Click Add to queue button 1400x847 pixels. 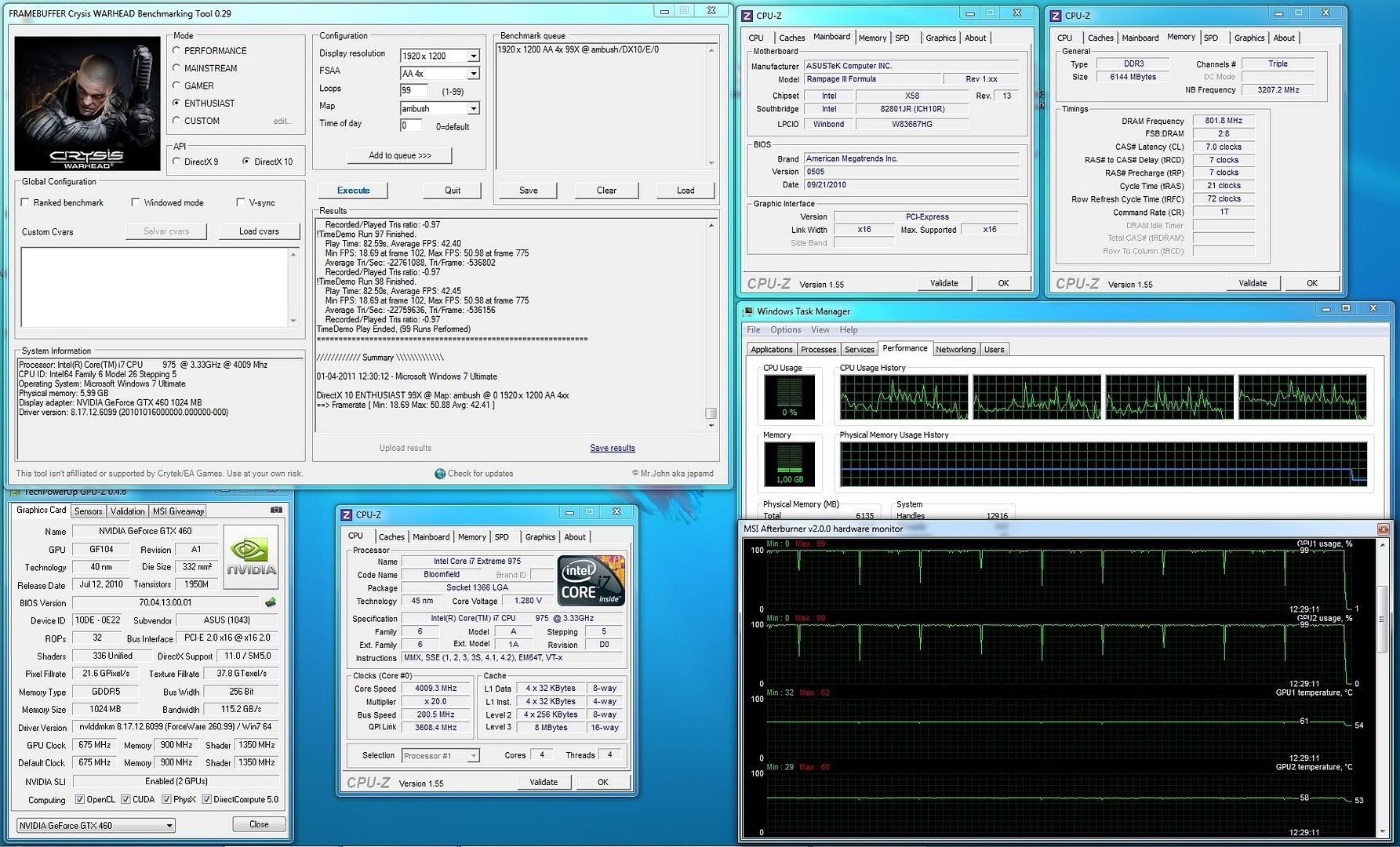pos(400,155)
